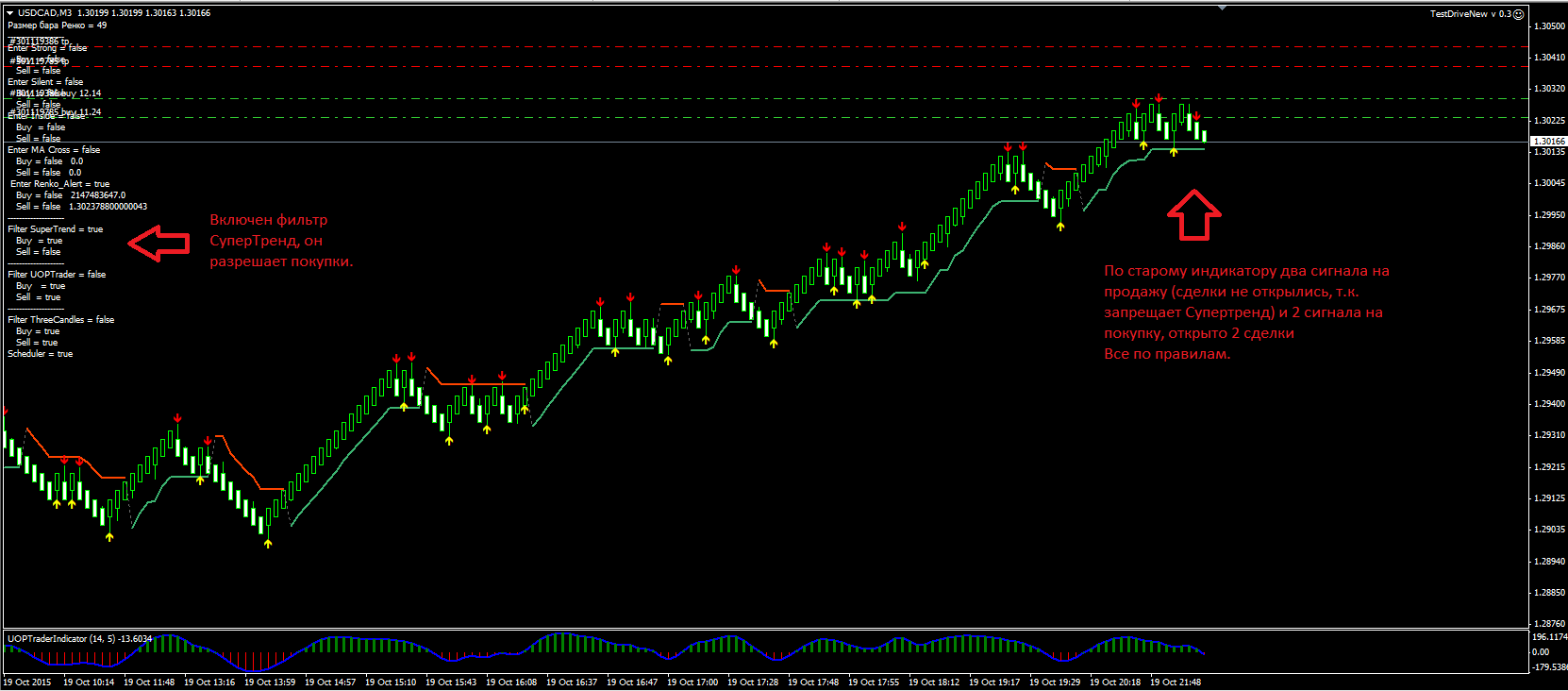Click the 'Scheduler = true' line
The image size is (1568, 691).
click(x=40, y=354)
